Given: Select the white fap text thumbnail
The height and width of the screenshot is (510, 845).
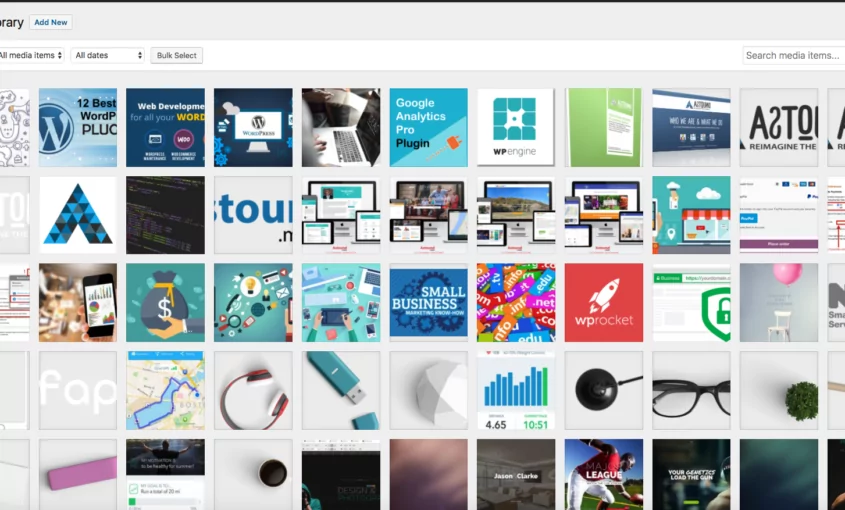Looking at the screenshot, I should [x=78, y=390].
